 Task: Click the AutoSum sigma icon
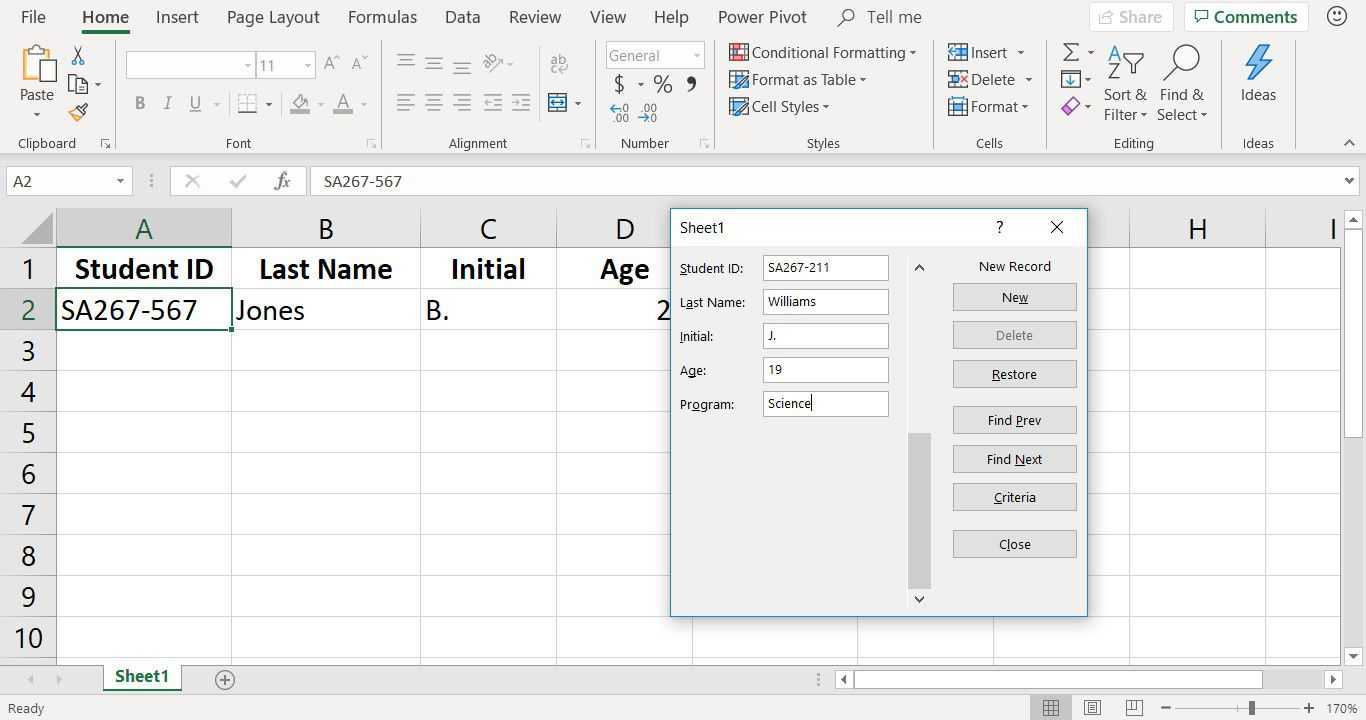point(1070,53)
